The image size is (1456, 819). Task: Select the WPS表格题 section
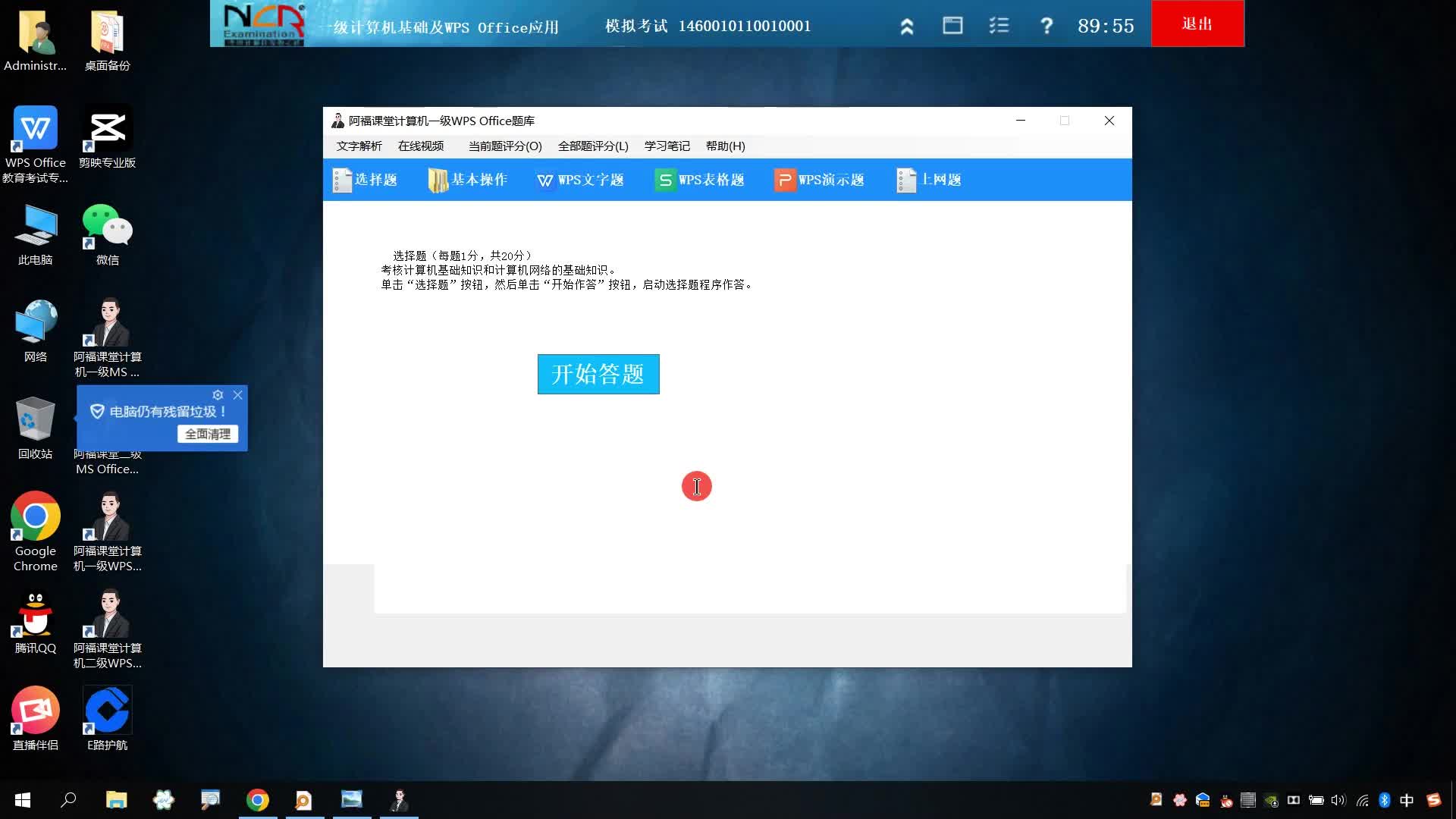699,180
